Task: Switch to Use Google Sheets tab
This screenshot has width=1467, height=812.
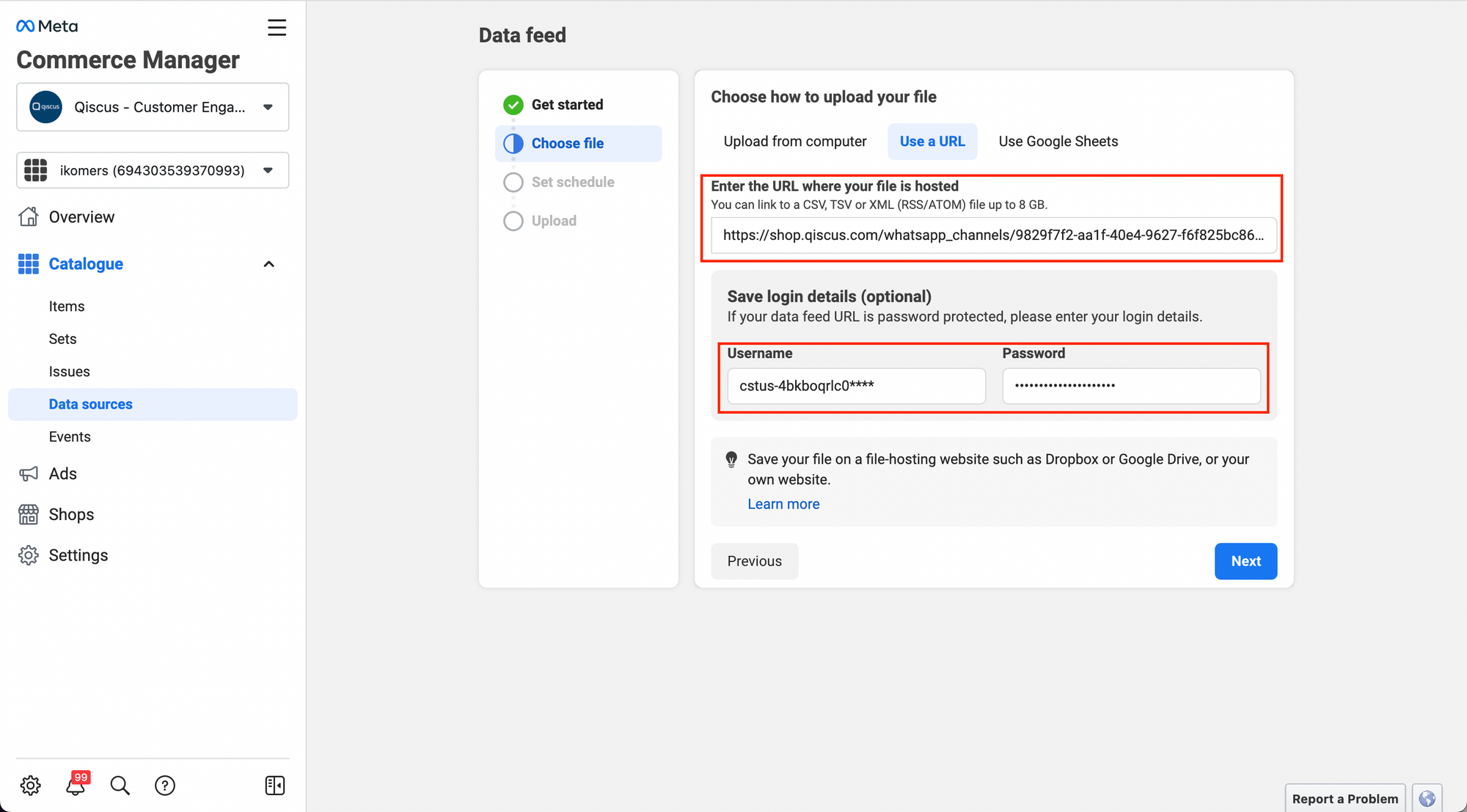Action: 1058,142
